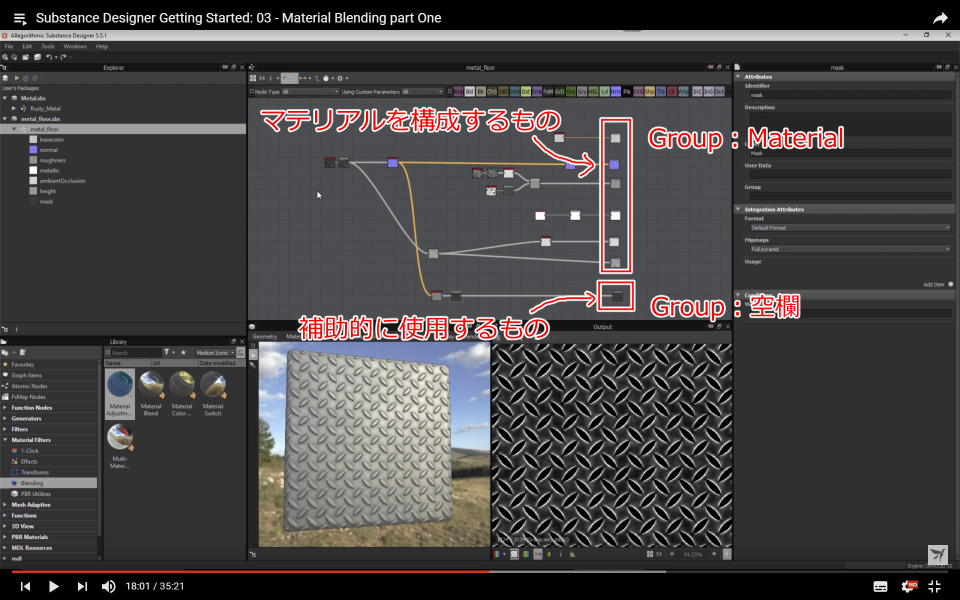
Task: Open the Tools menu
Action: coord(48,47)
